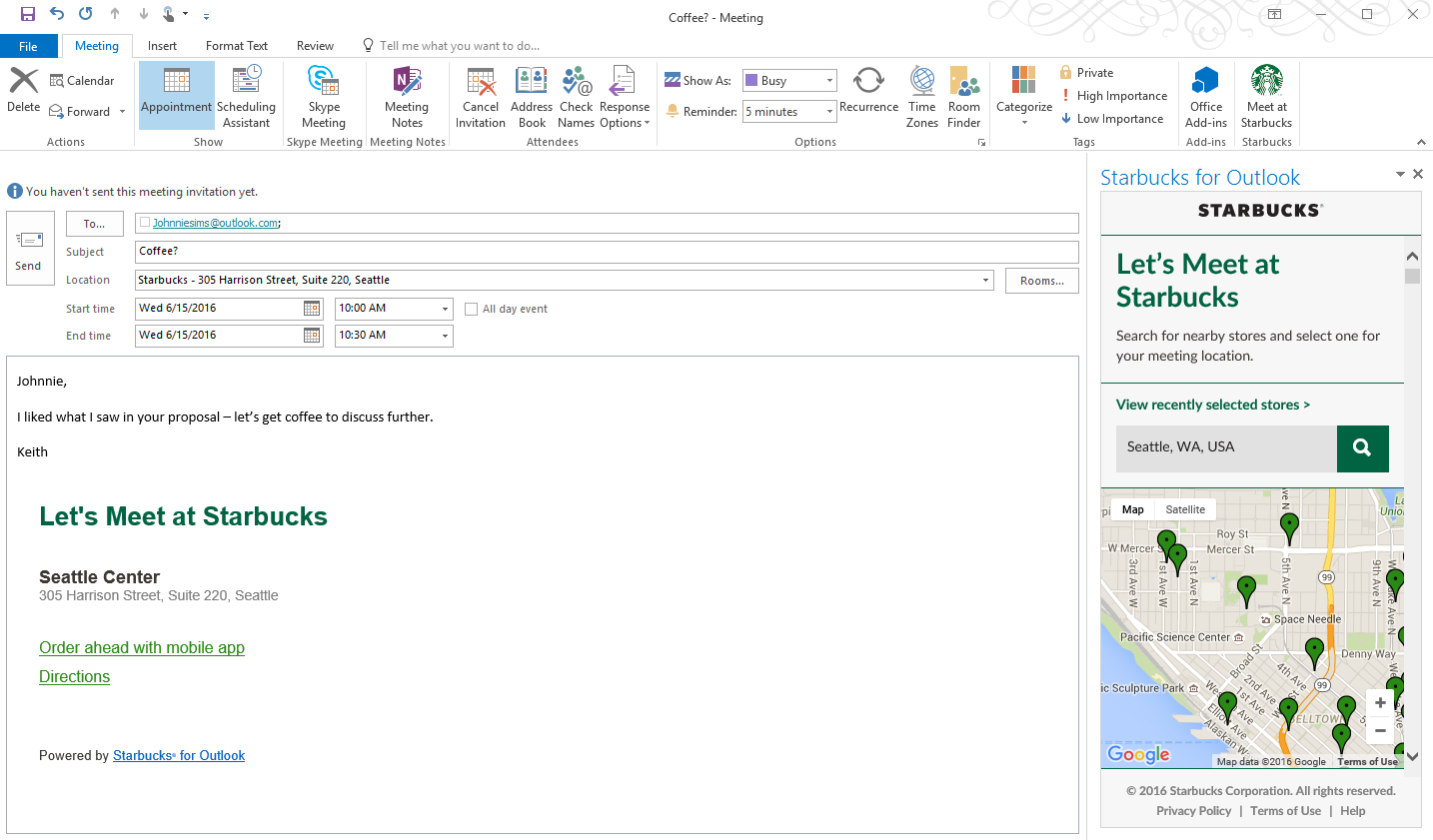Click Seattle, WA, USA search field
The height and width of the screenshot is (840, 1433).
click(1226, 448)
